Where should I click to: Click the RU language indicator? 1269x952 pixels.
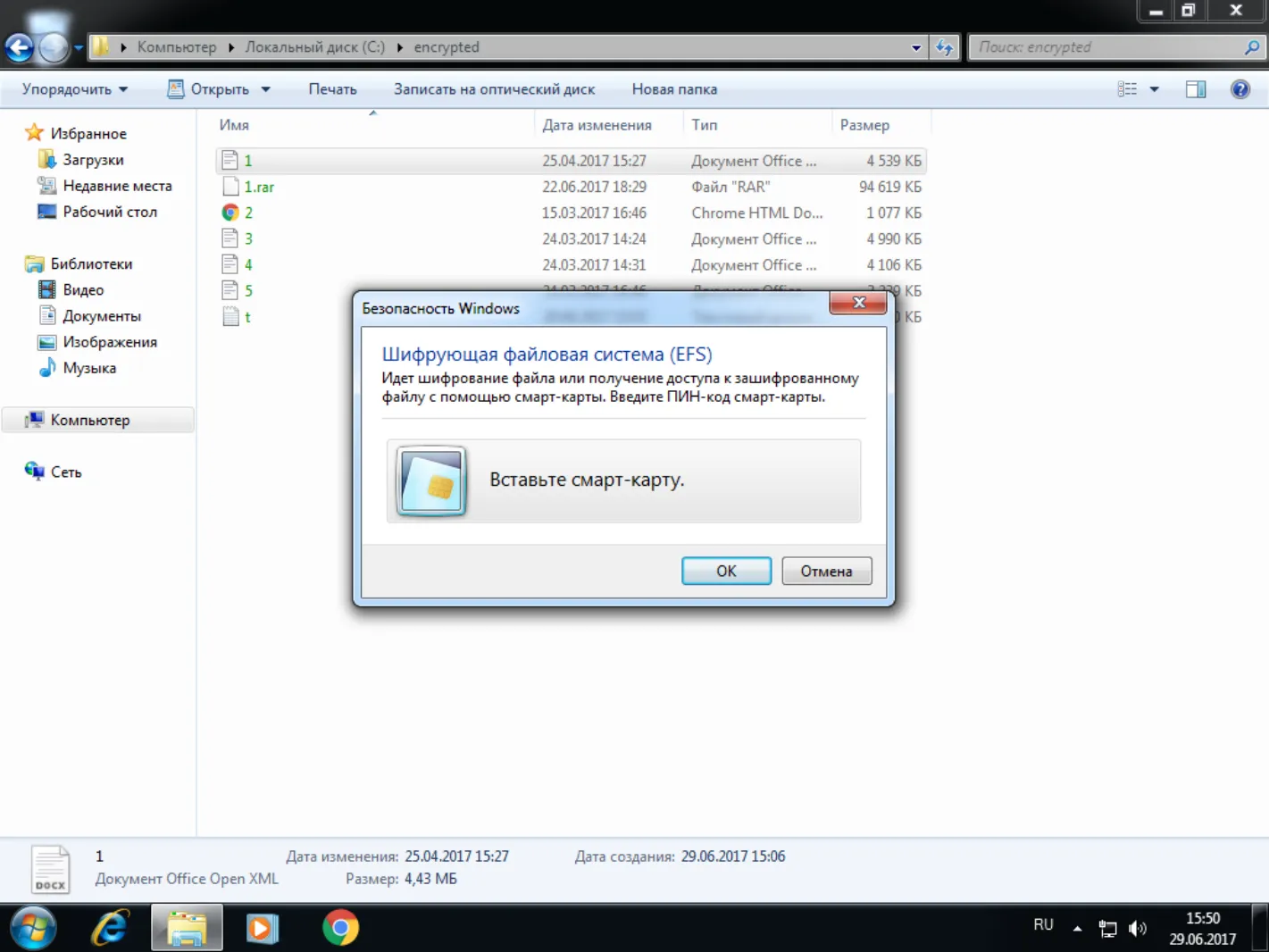[1043, 925]
